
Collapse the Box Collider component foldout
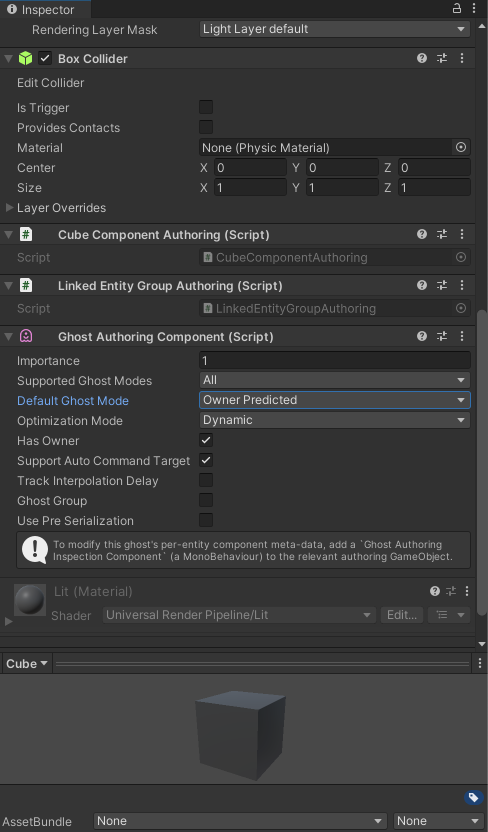click(x=8, y=58)
